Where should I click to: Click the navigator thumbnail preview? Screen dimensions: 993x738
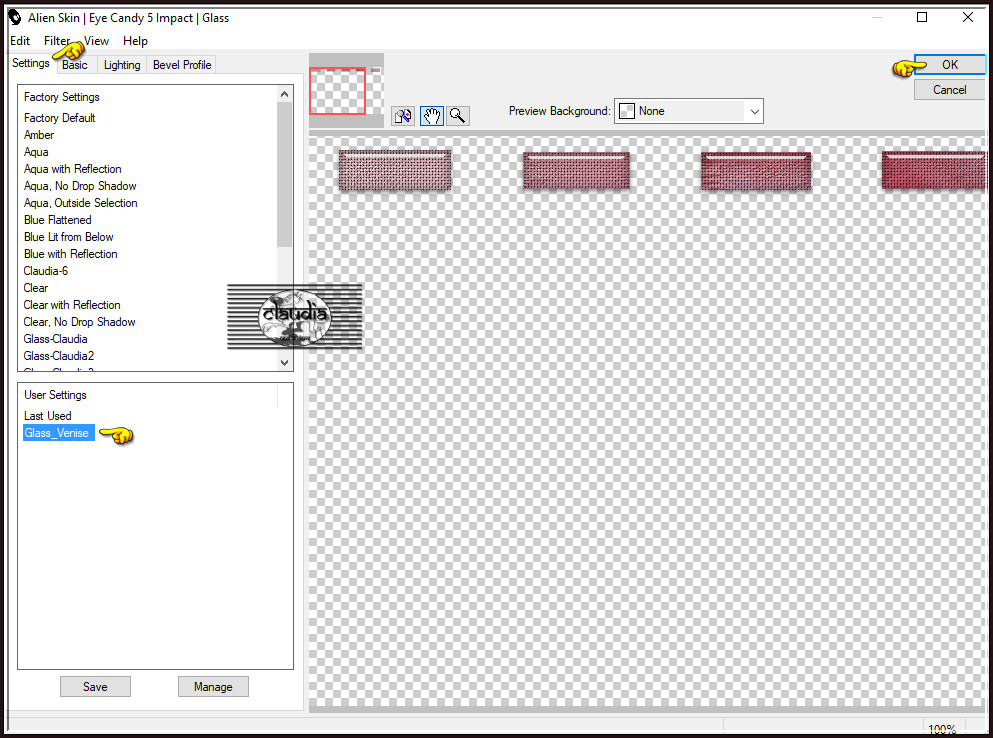coord(346,90)
